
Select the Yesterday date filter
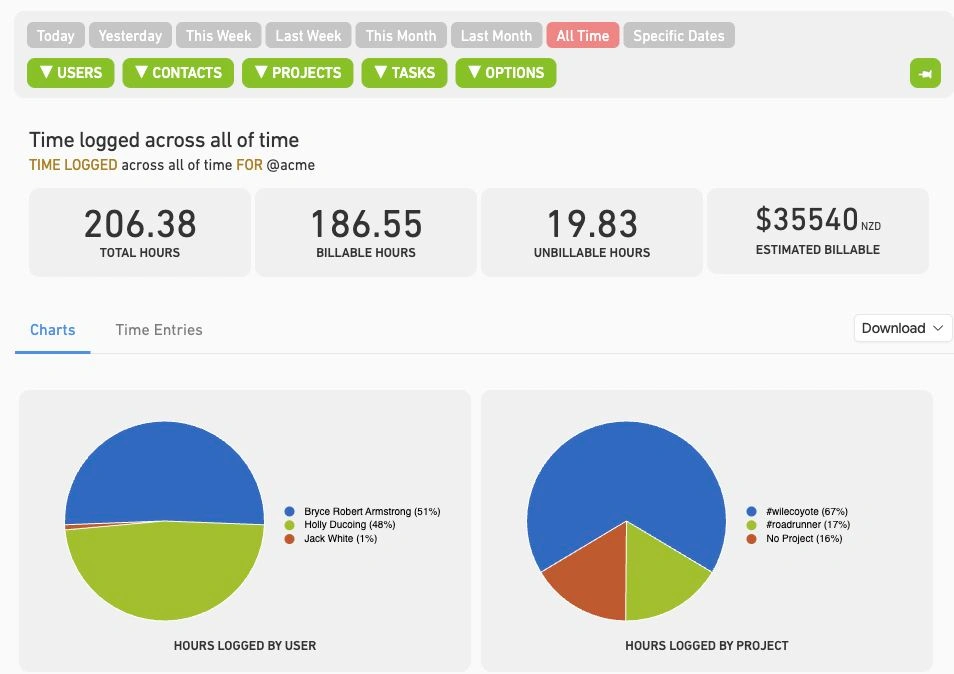point(130,35)
